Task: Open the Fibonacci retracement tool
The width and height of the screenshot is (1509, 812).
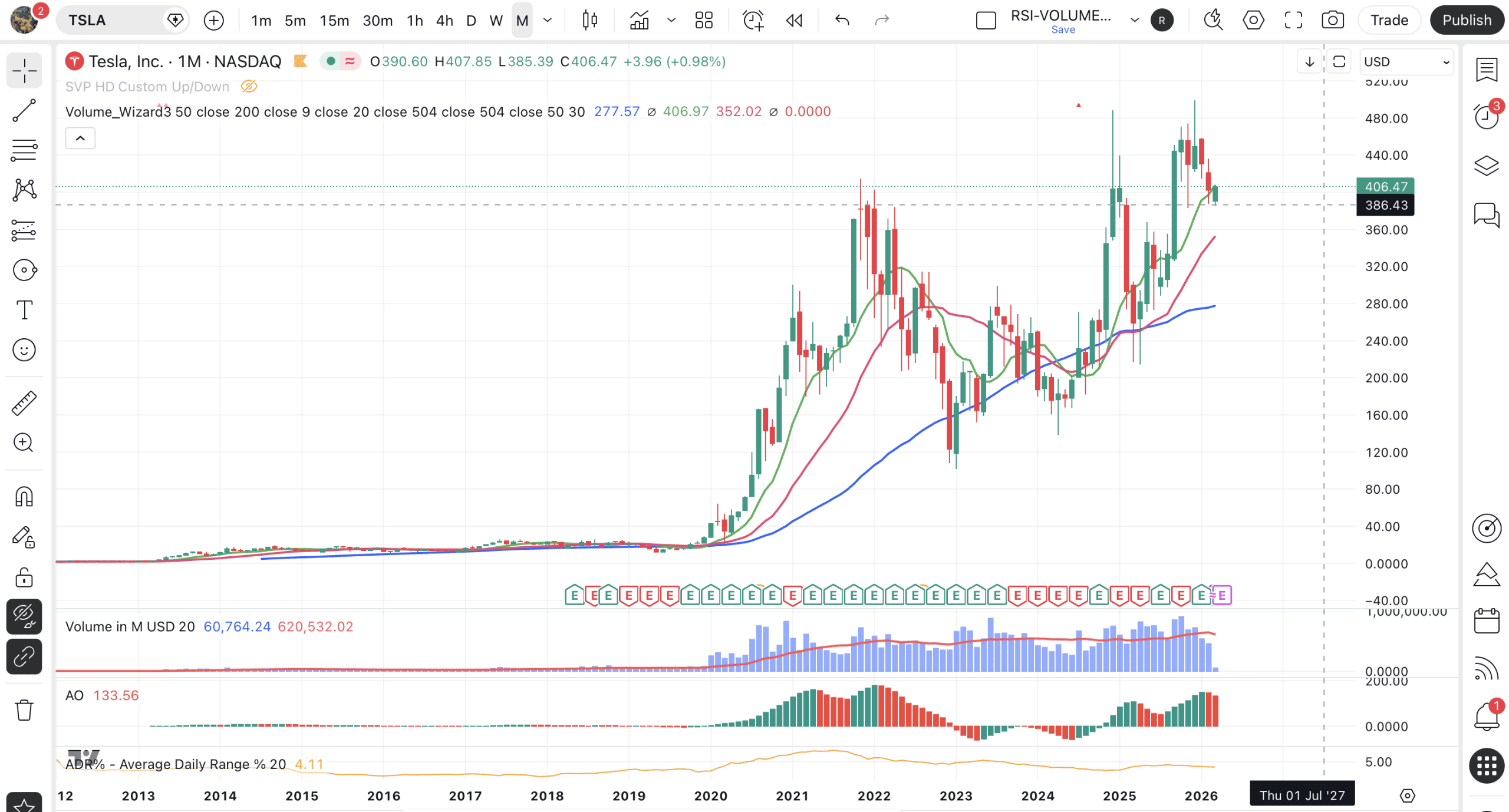Action: (x=24, y=150)
